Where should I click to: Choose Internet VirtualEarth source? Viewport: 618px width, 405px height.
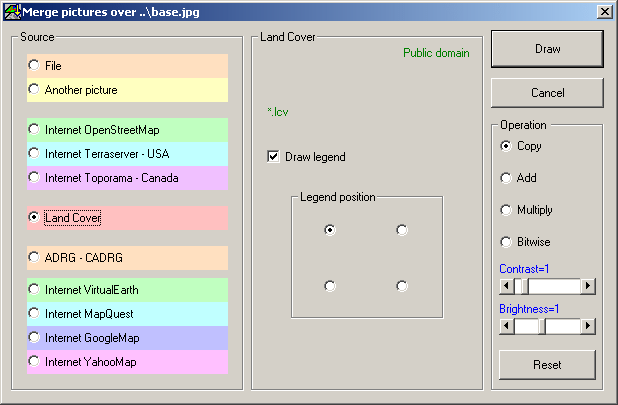tap(35, 290)
